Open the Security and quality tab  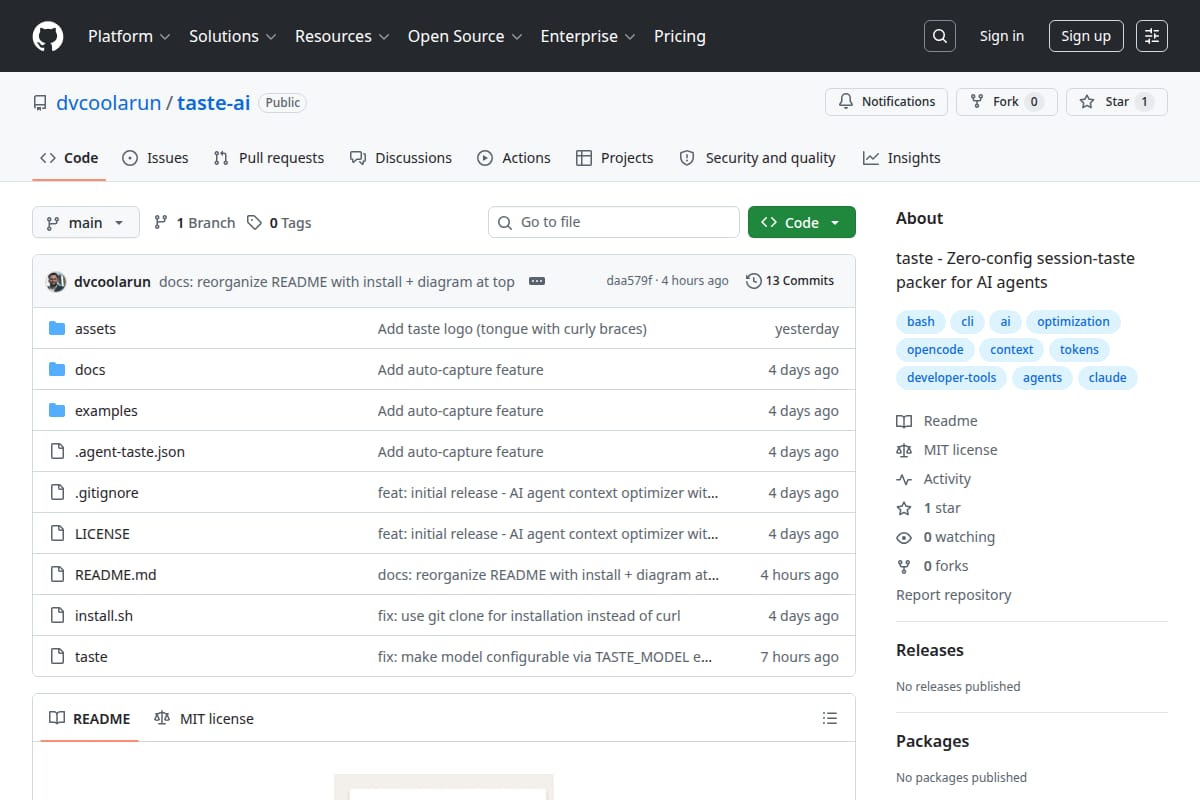pyautogui.click(x=757, y=158)
